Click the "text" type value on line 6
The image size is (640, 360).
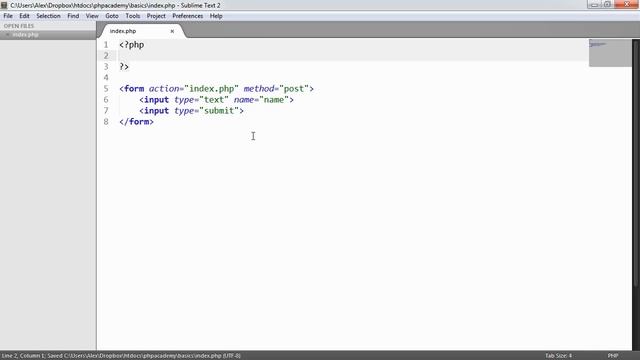(x=214, y=100)
